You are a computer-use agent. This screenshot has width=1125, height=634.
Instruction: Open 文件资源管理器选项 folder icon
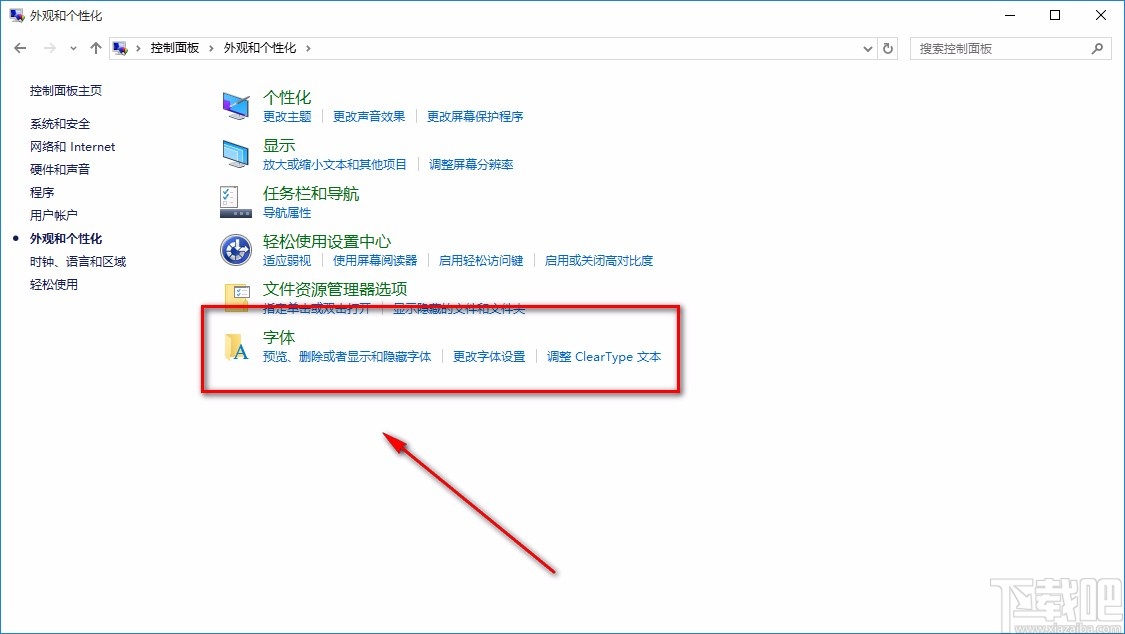tap(235, 297)
